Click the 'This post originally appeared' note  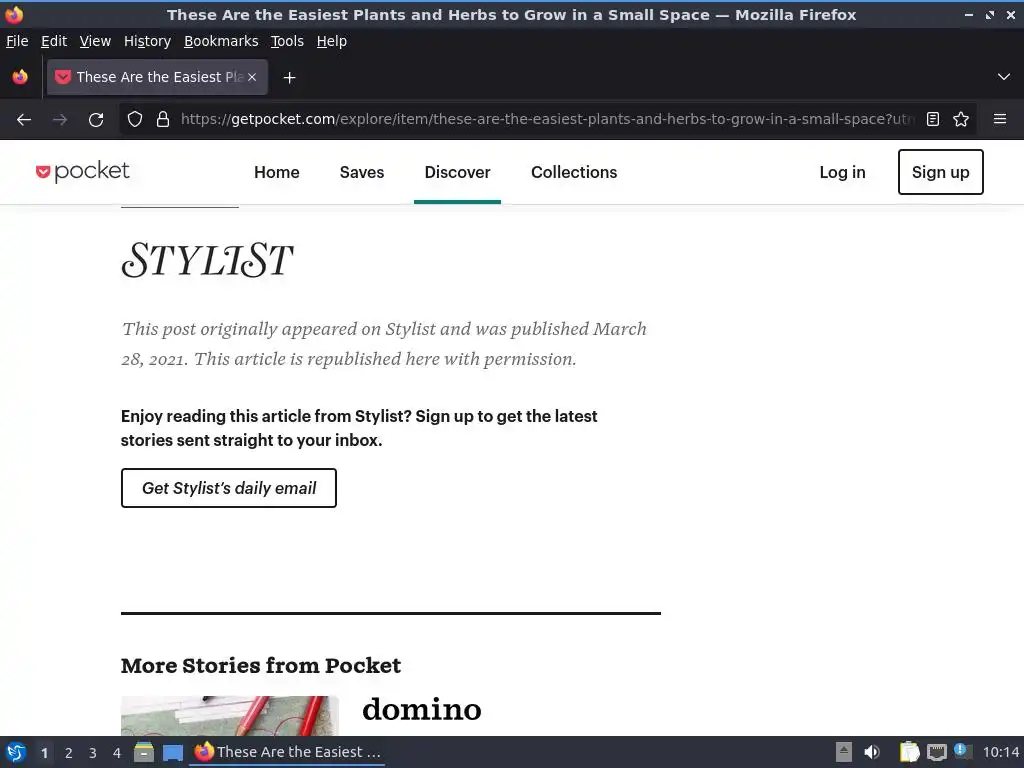tap(384, 344)
